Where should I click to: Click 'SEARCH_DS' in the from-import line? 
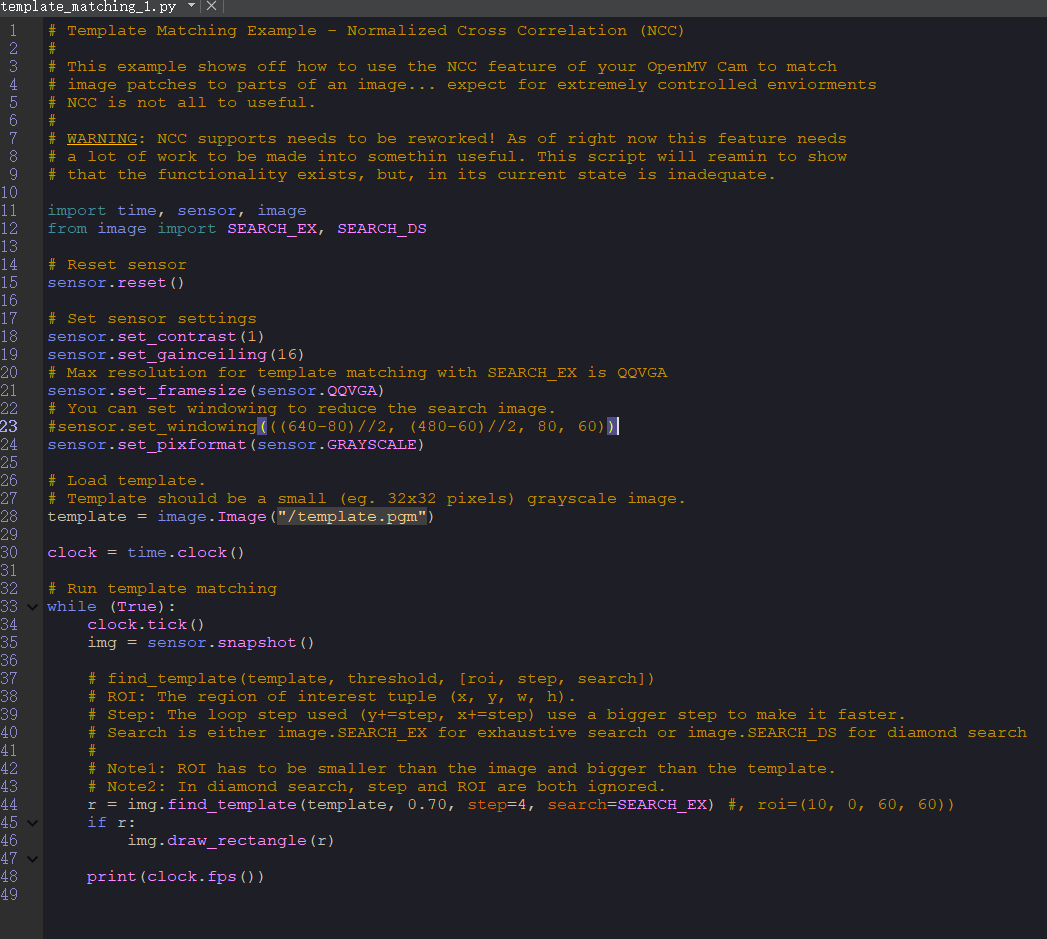coord(382,229)
